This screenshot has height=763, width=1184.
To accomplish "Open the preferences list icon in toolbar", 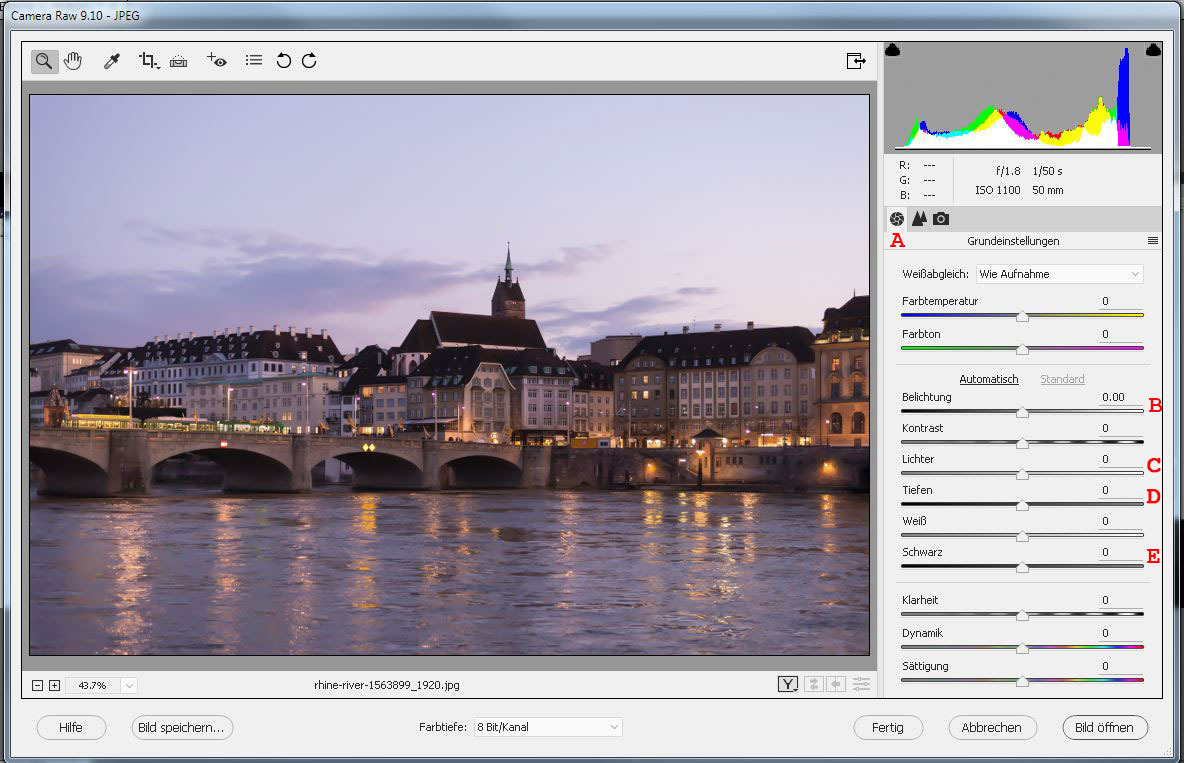I will 254,61.
